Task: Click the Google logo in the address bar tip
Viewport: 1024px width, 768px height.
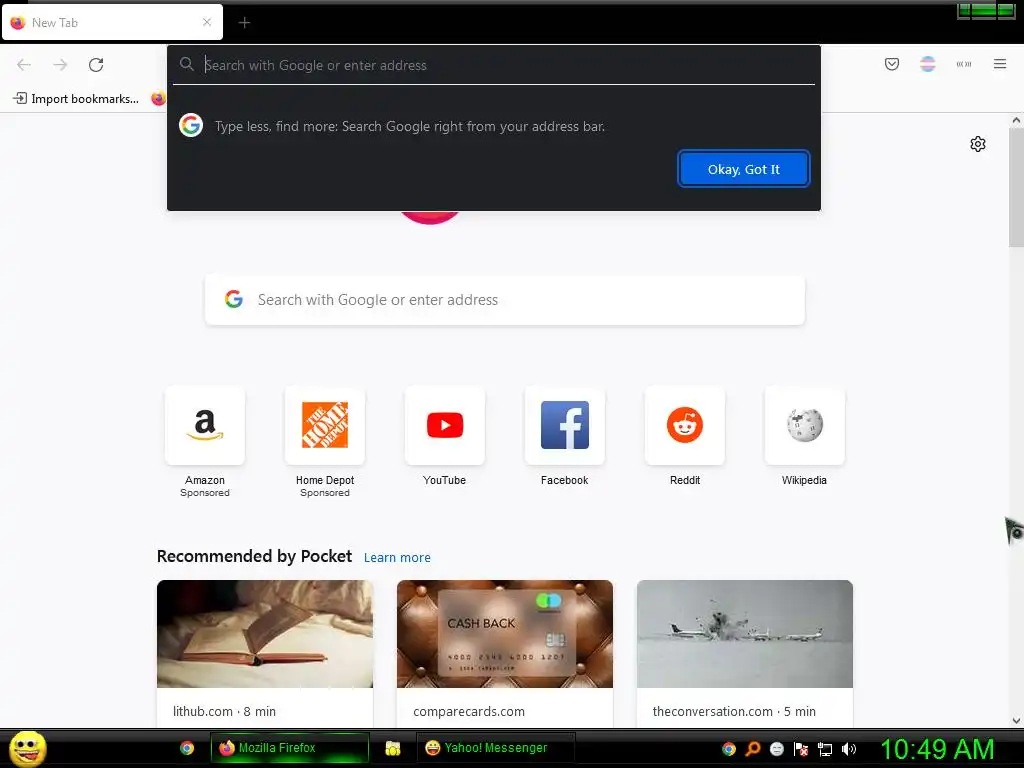Action: [x=191, y=125]
